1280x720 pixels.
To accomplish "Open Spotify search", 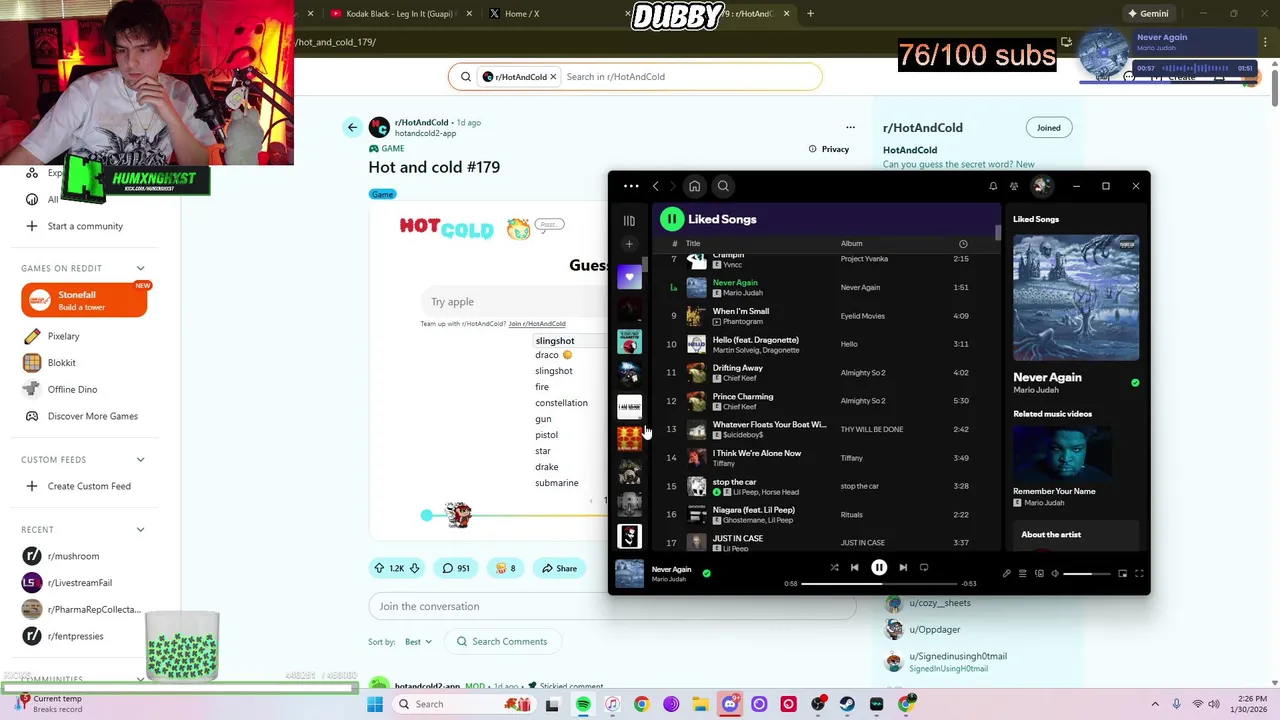I will pyautogui.click(x=723, y=186).
